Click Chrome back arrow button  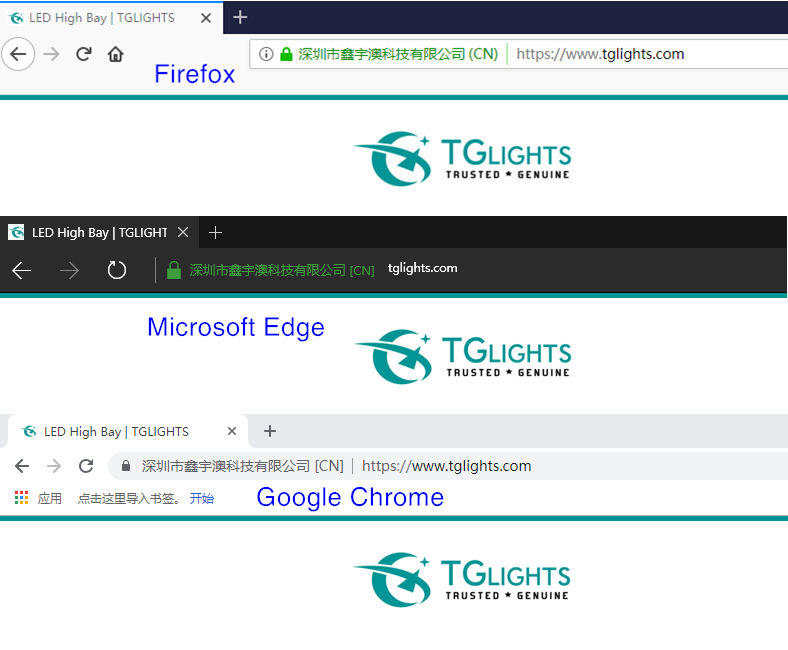coord(22,466)
